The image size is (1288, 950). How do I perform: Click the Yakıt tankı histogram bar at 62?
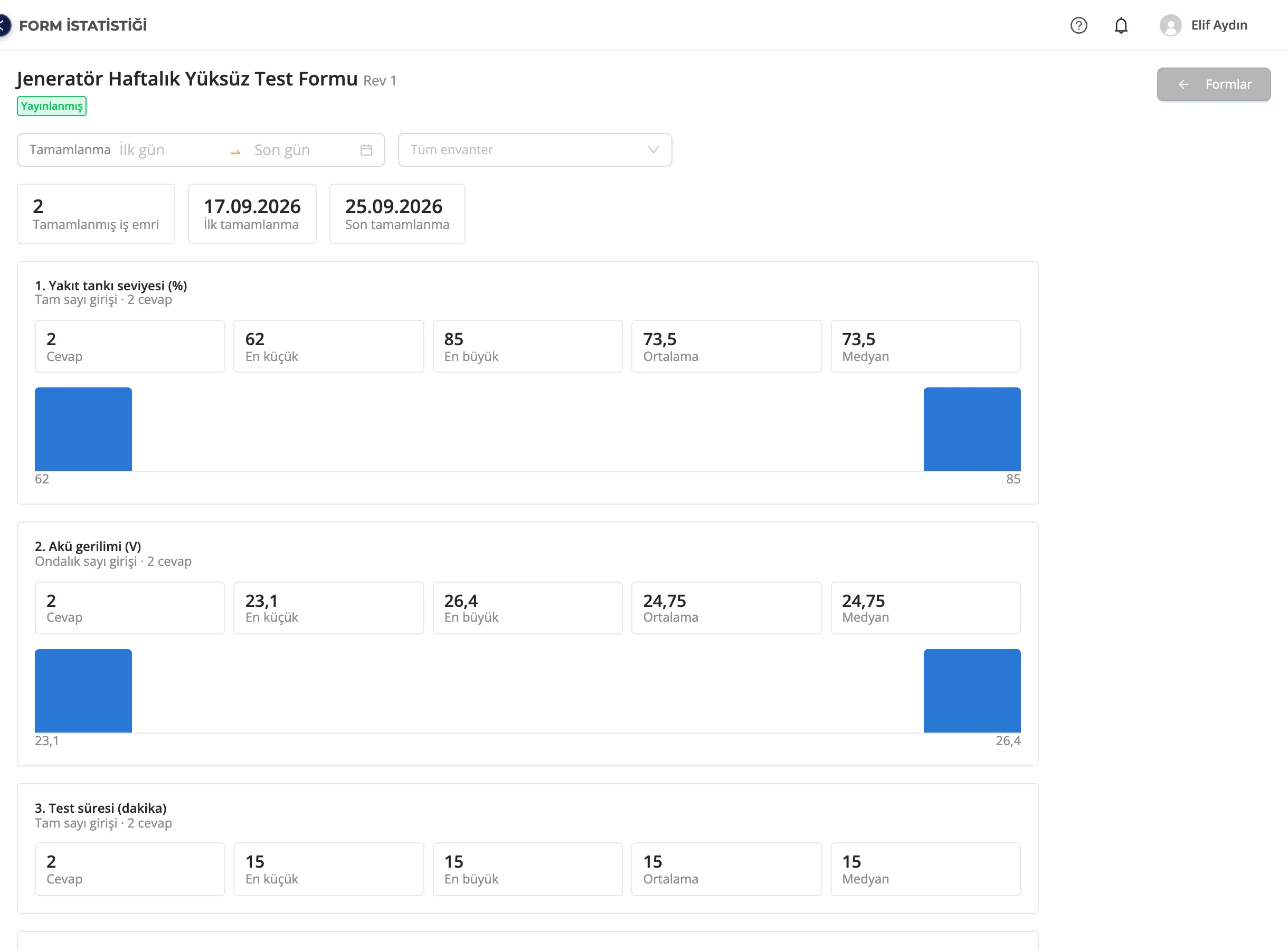(83, 429)
